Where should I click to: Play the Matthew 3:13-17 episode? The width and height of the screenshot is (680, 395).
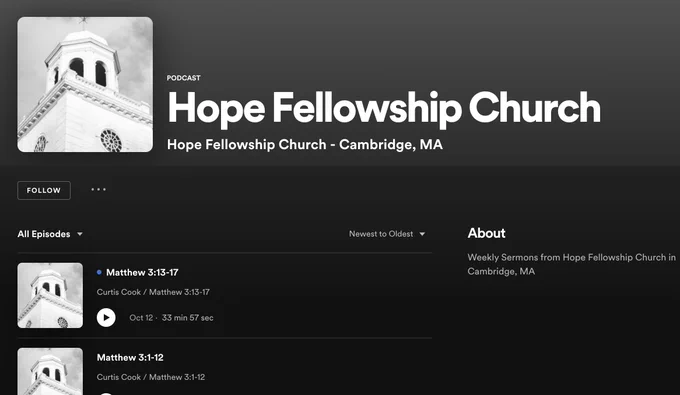(106, 317)
